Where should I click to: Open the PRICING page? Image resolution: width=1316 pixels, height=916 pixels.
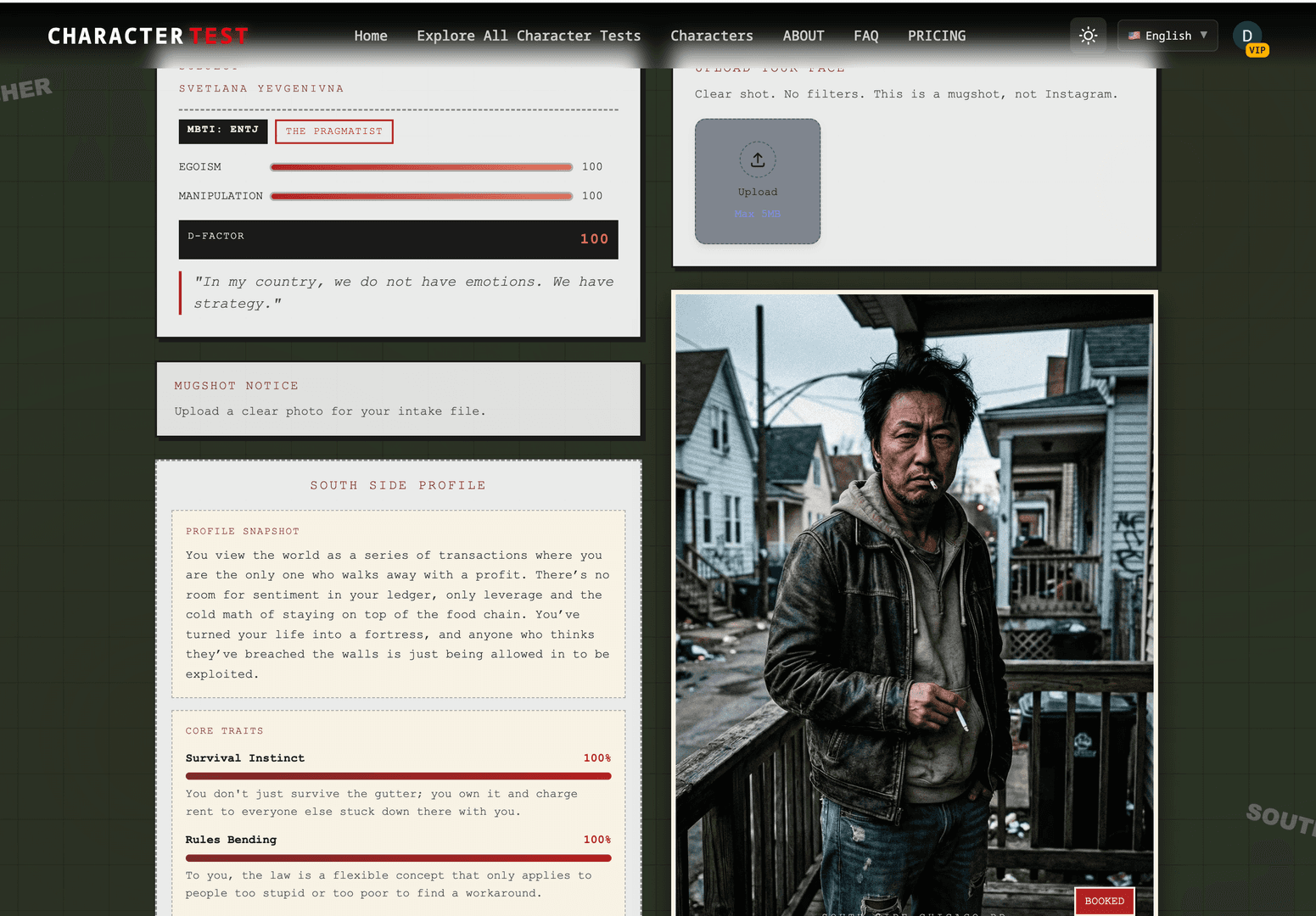[937, 36]
